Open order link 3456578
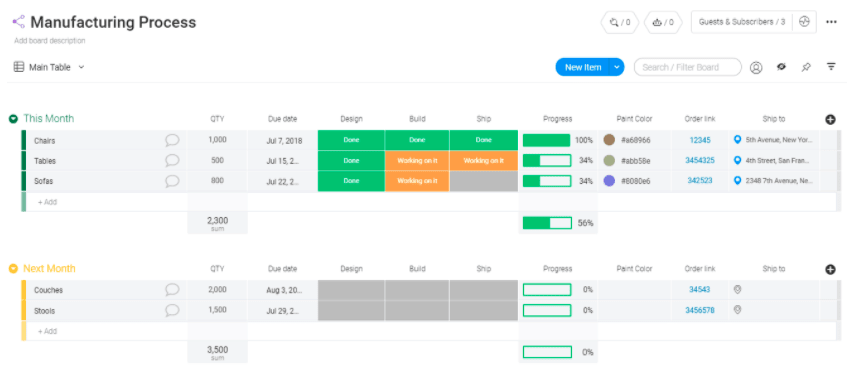The height and width of the screenshot is (383, 865). [x=700, y=310]
